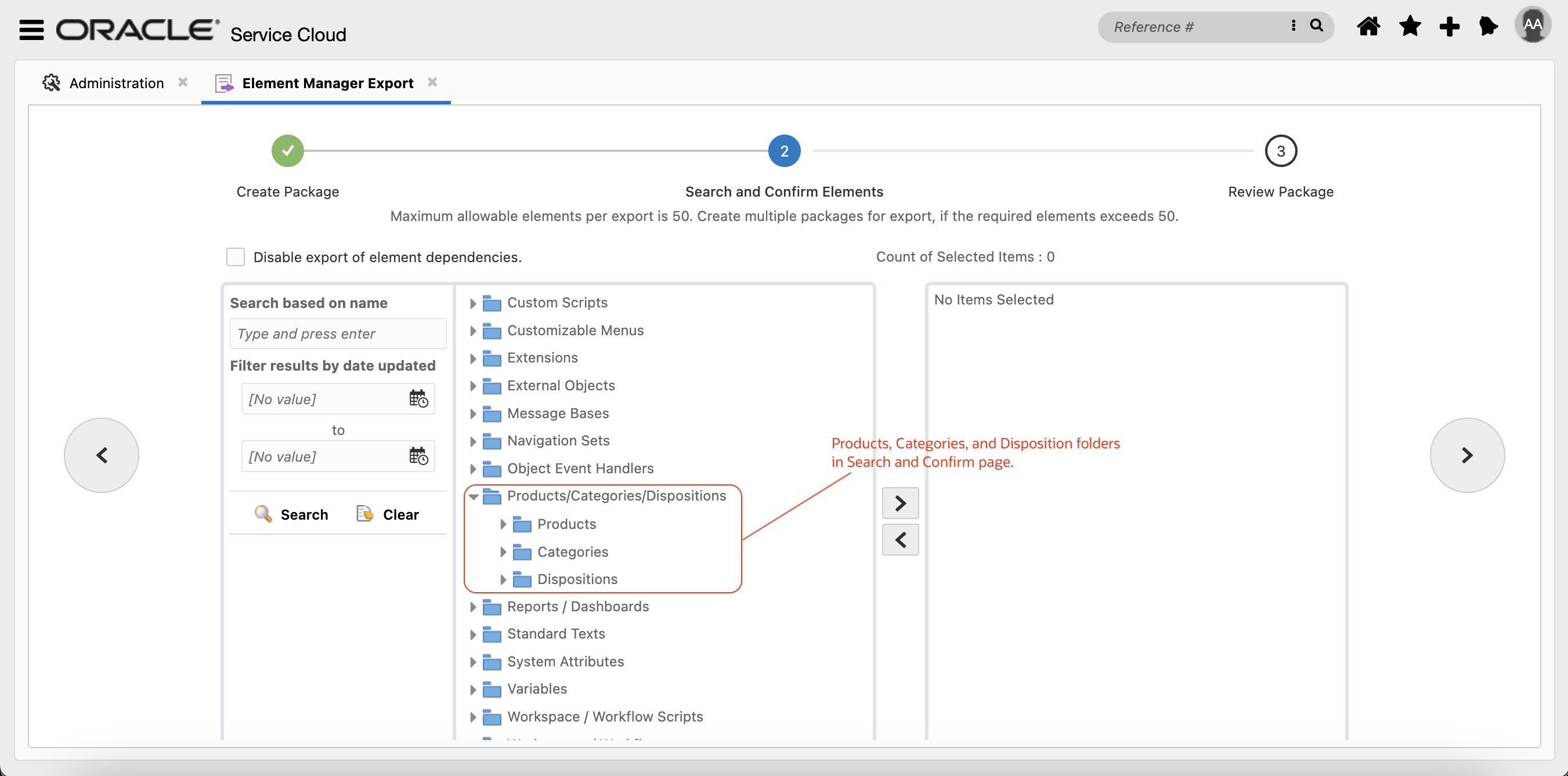Expand the Custom Scripts folder
This screenshot has height=776, width=1568.
(x=473, y=303)
